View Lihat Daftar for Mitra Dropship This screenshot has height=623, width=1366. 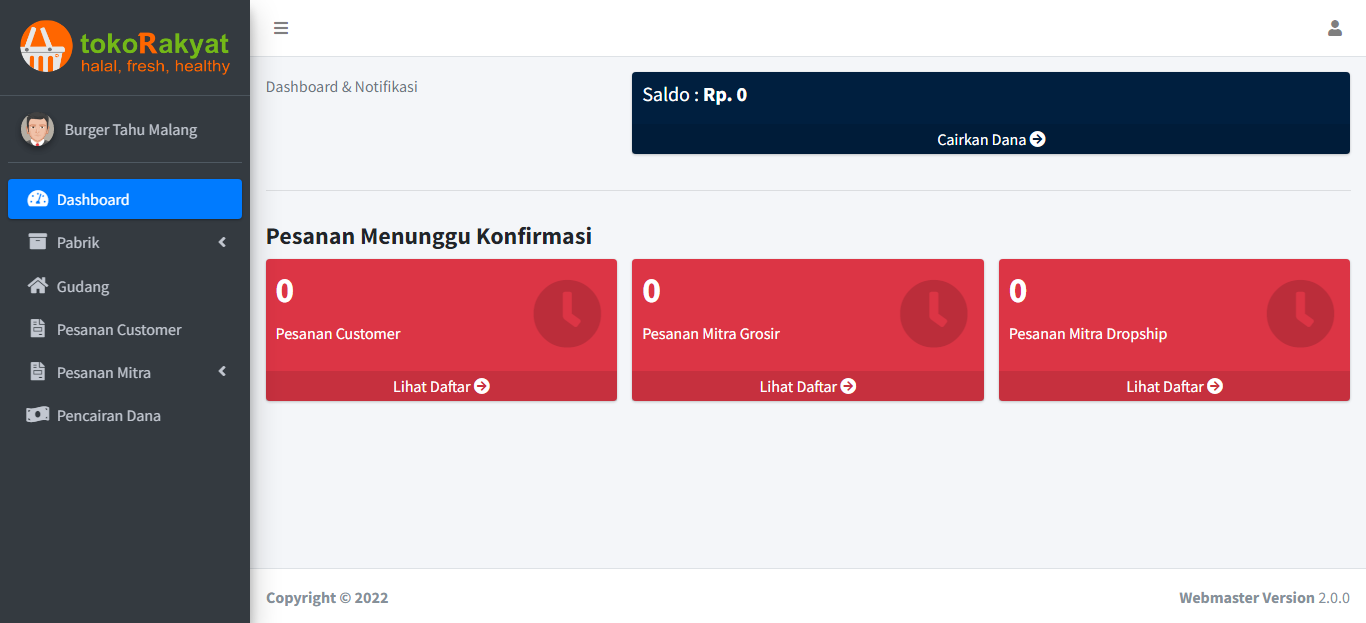click(1174, 386)
